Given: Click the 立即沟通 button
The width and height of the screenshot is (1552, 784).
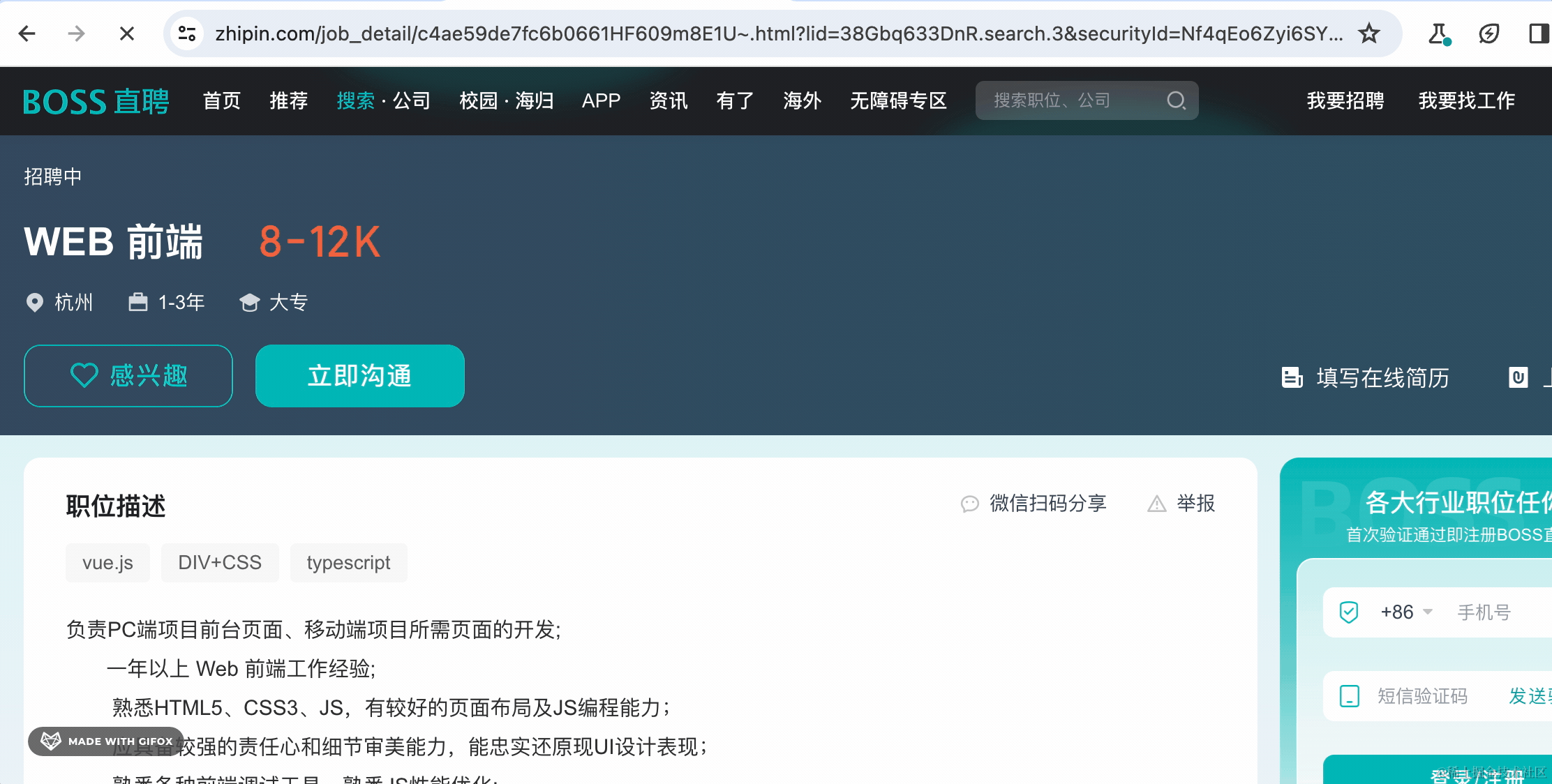Looking at the screenshot, I should pyautogui.click(x=360, y=376).
